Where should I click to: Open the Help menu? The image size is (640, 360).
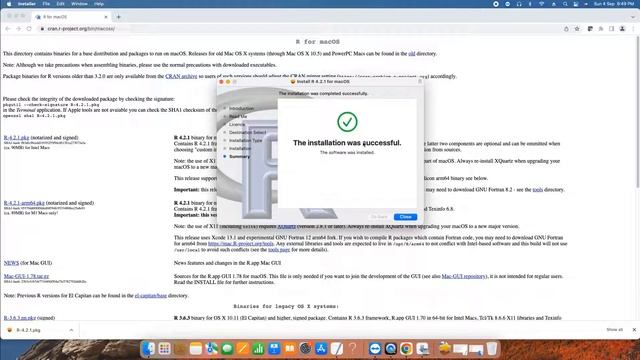99,4
